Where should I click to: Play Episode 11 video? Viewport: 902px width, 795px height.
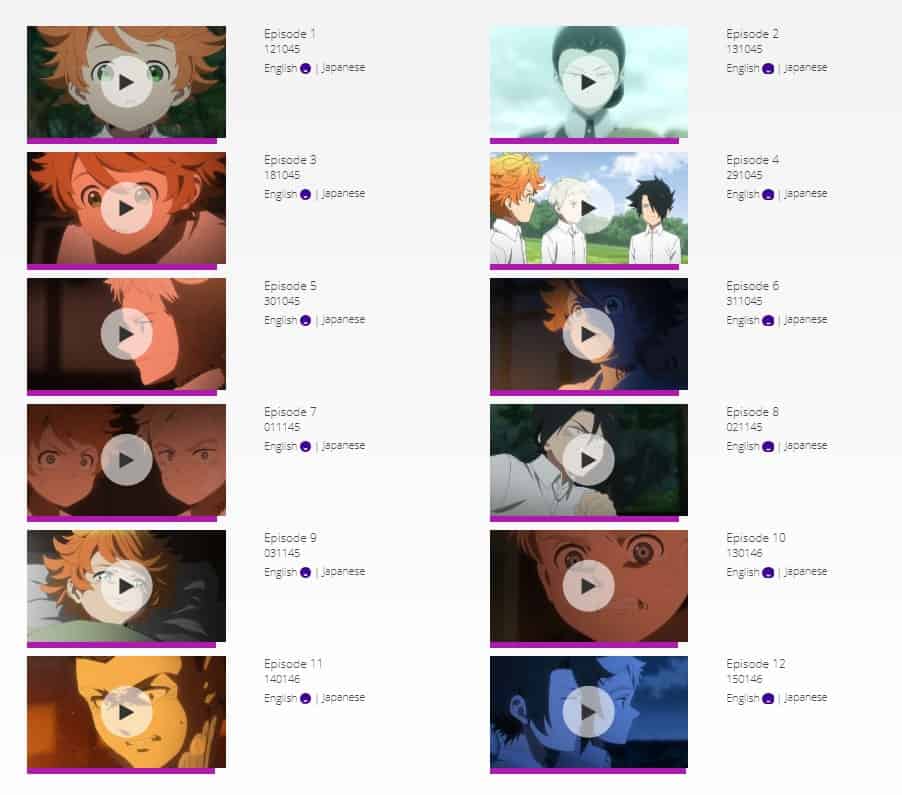[x=127, y=712]
